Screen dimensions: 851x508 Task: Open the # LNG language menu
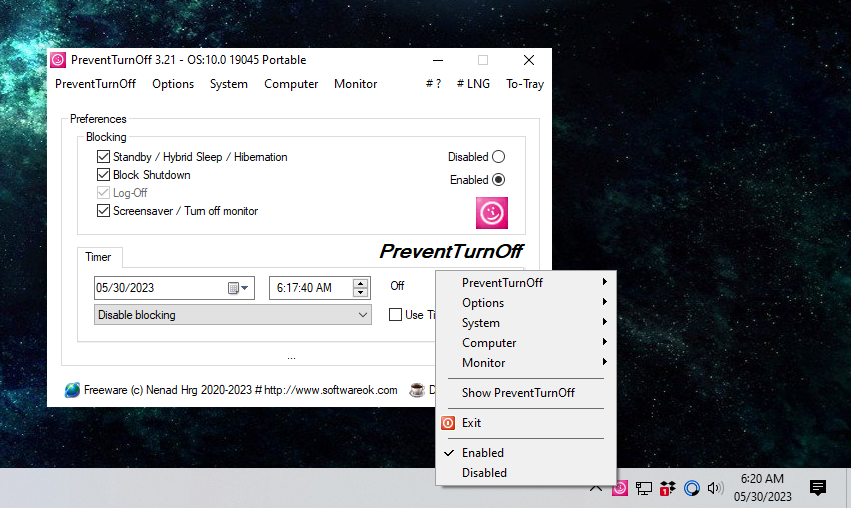[473, 84]
